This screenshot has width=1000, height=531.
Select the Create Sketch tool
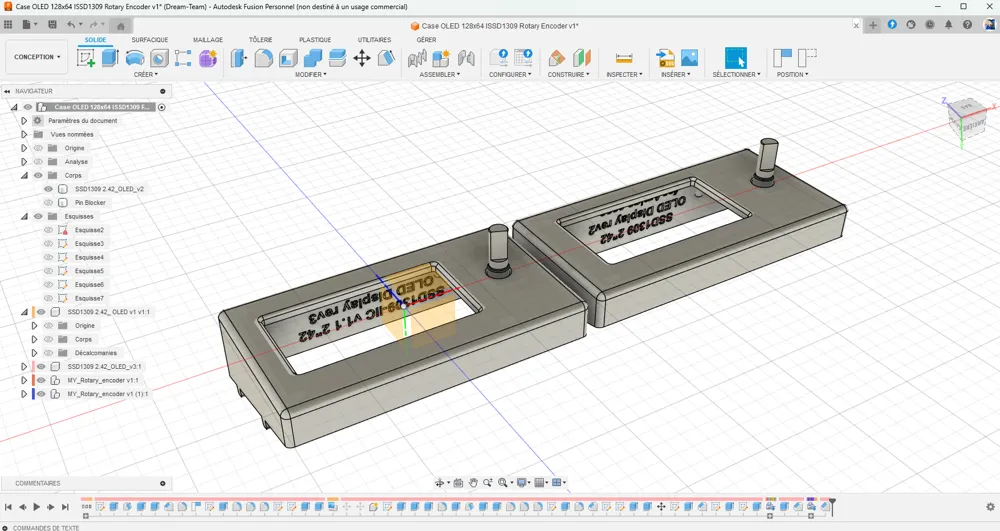click(85, 58)
